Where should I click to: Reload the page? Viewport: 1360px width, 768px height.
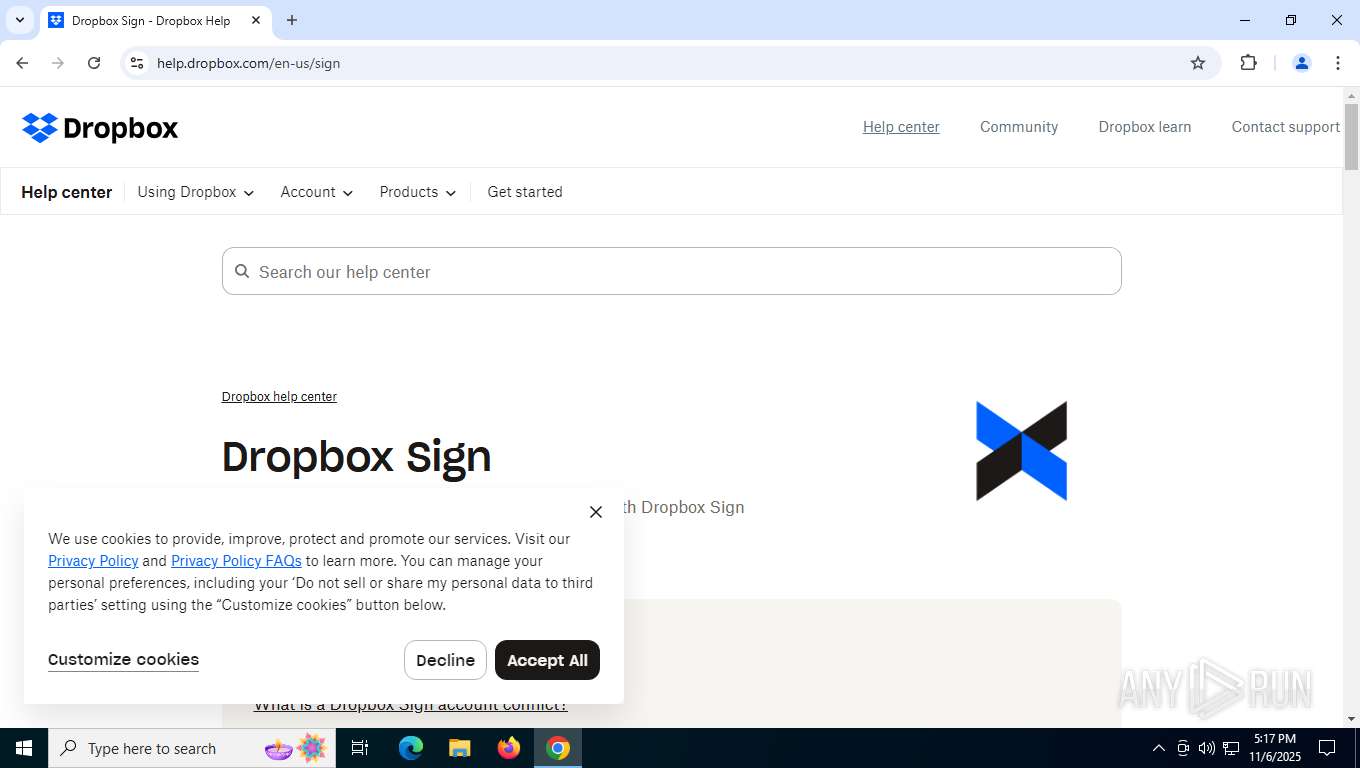pos(94,63)
